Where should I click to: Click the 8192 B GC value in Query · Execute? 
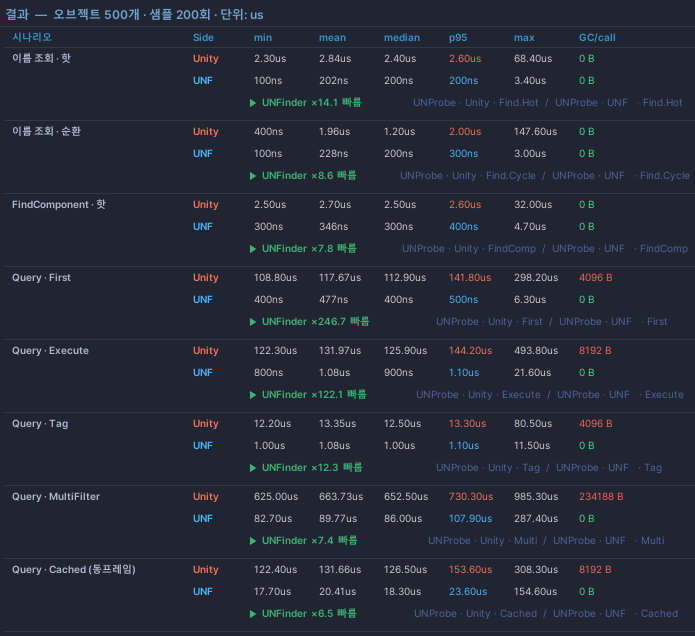click(x=595, y=351)
